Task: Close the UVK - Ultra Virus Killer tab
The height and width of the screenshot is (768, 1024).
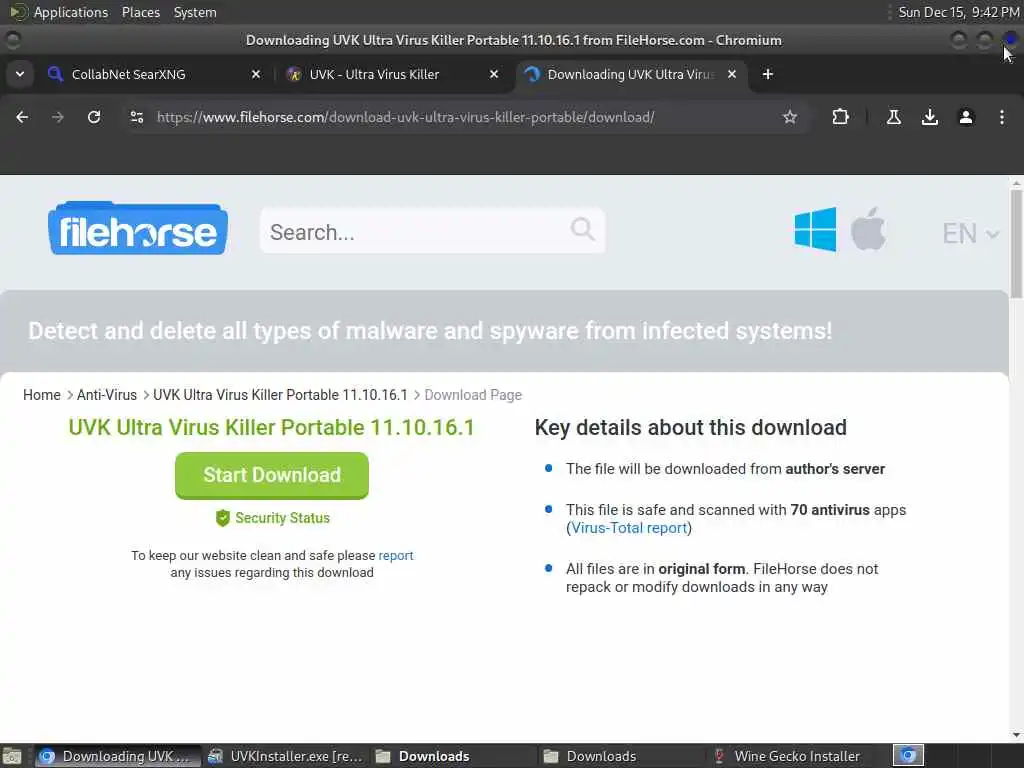Action: [494, 74]
